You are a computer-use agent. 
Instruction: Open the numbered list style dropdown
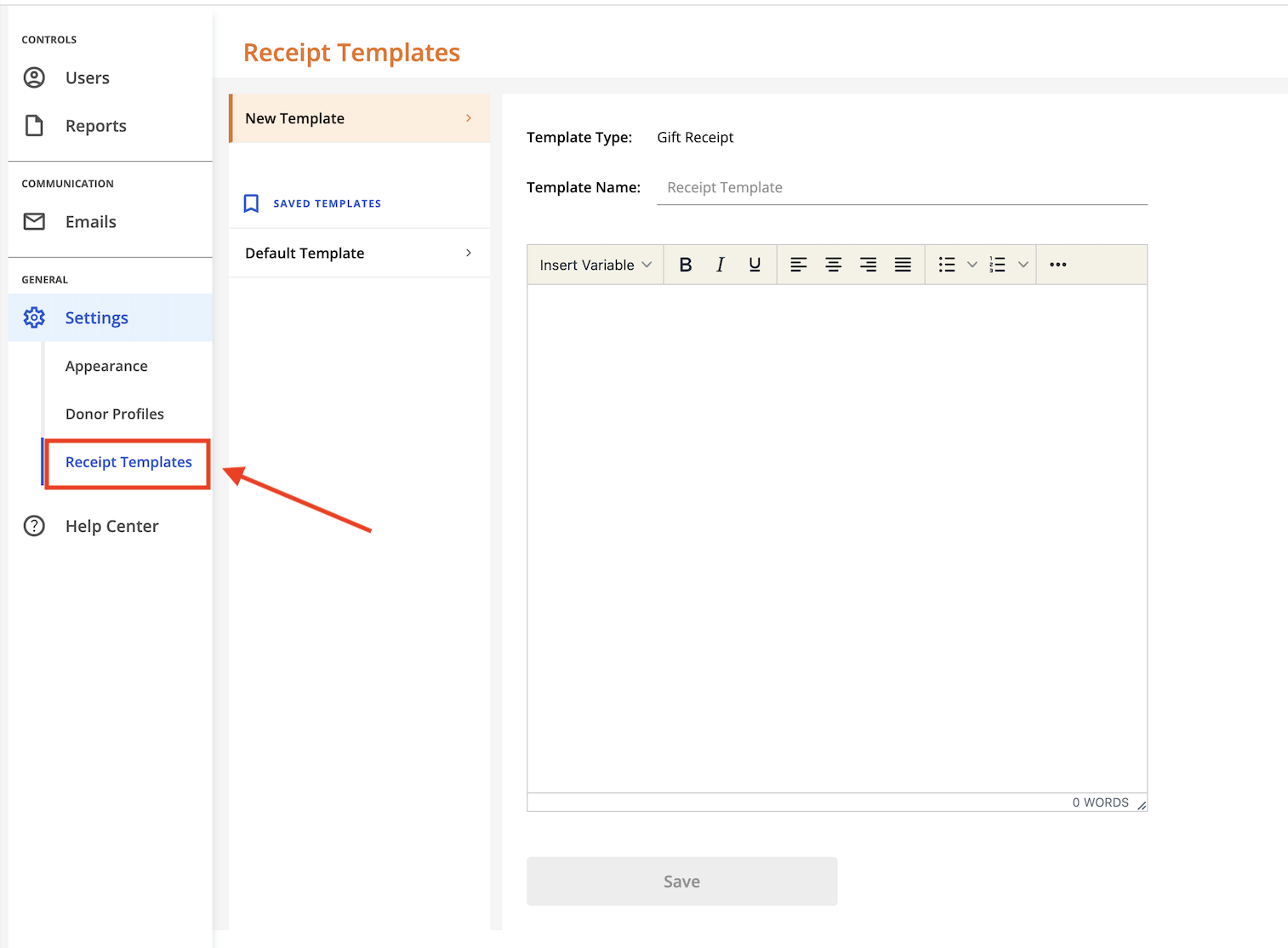[1023, 265]
